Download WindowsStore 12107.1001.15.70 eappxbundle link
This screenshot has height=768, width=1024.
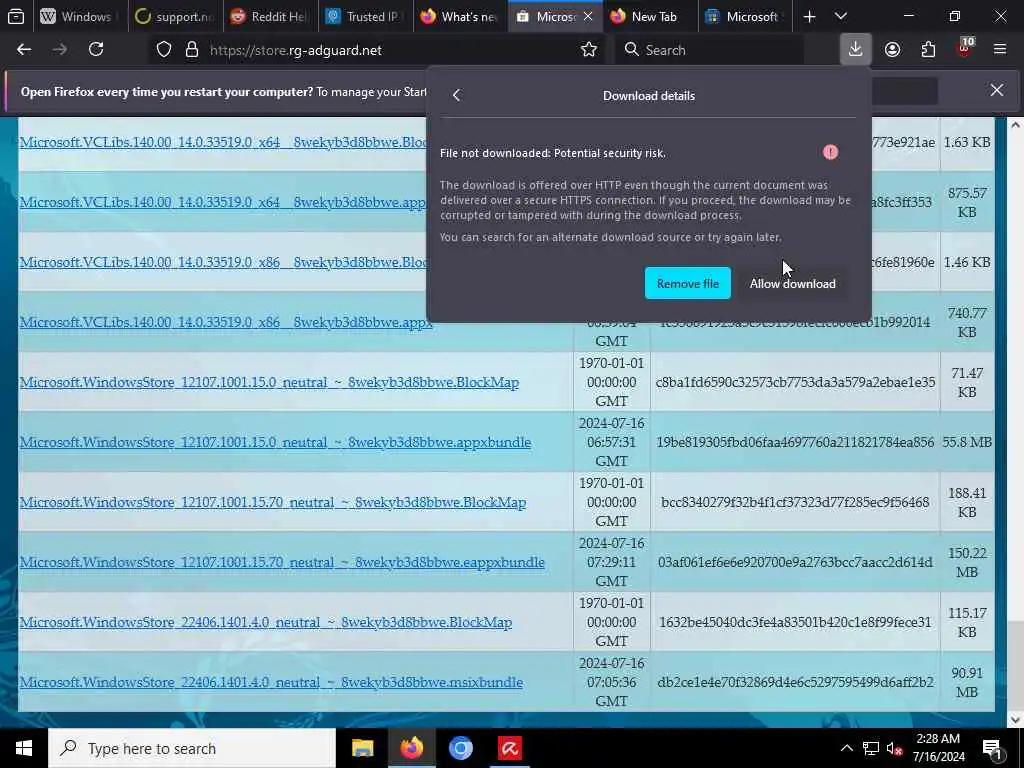tap(281, 562)
